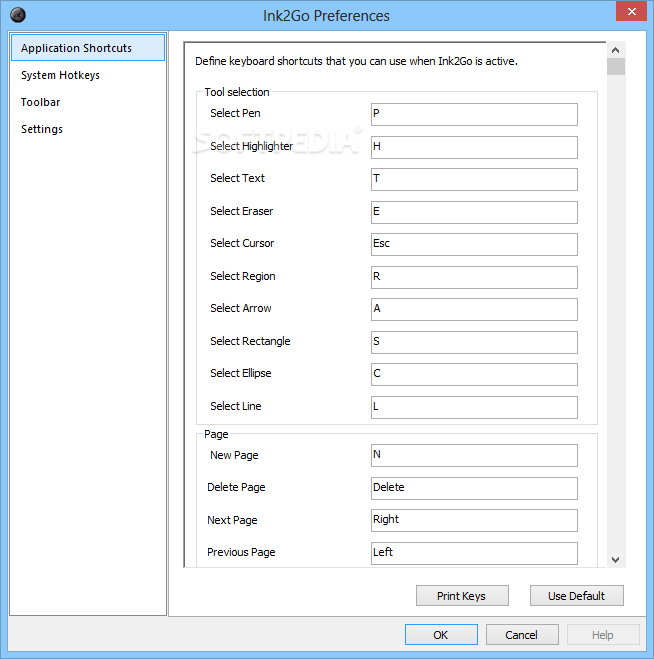Click the Delete Page shortcut field
This screenshot has width=654, height=659.
[x=474, y=488]
